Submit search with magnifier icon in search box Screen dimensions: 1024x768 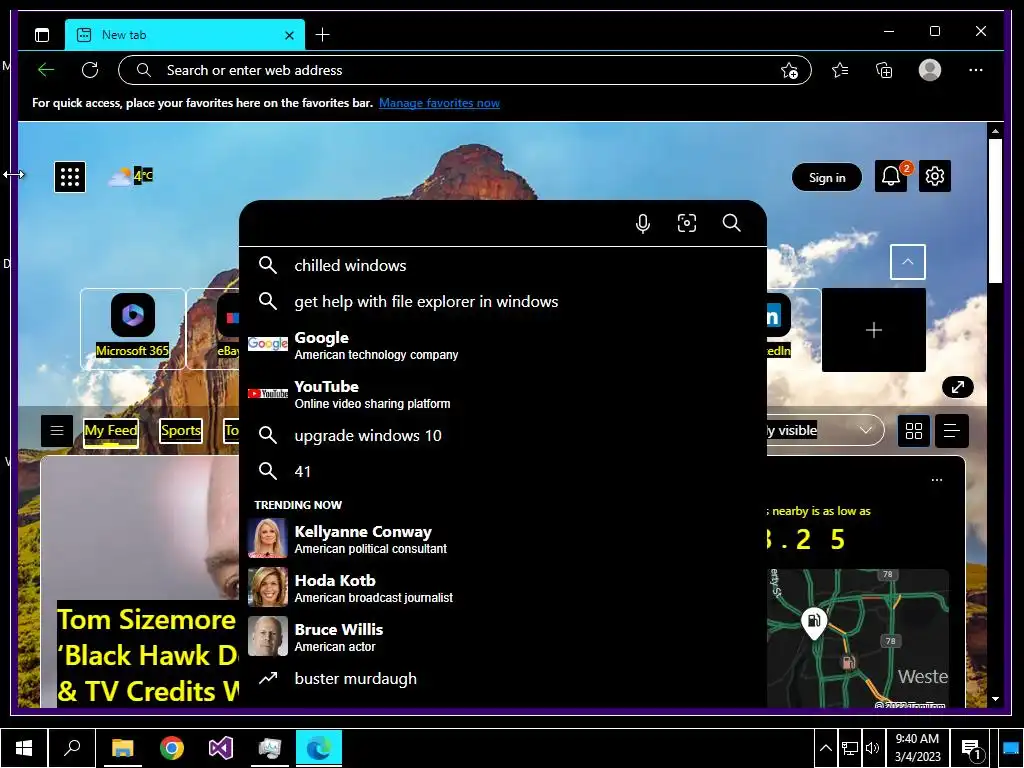coord(731,223)
